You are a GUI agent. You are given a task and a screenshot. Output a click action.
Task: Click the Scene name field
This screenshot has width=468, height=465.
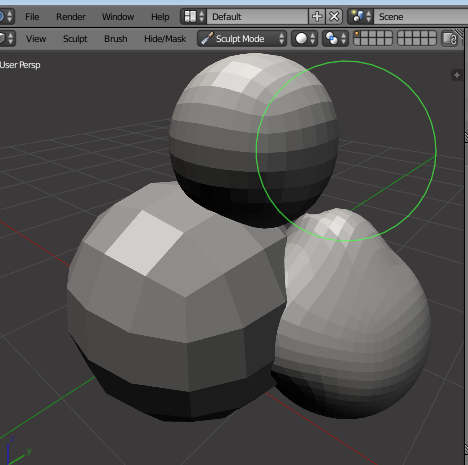(421, 16)
